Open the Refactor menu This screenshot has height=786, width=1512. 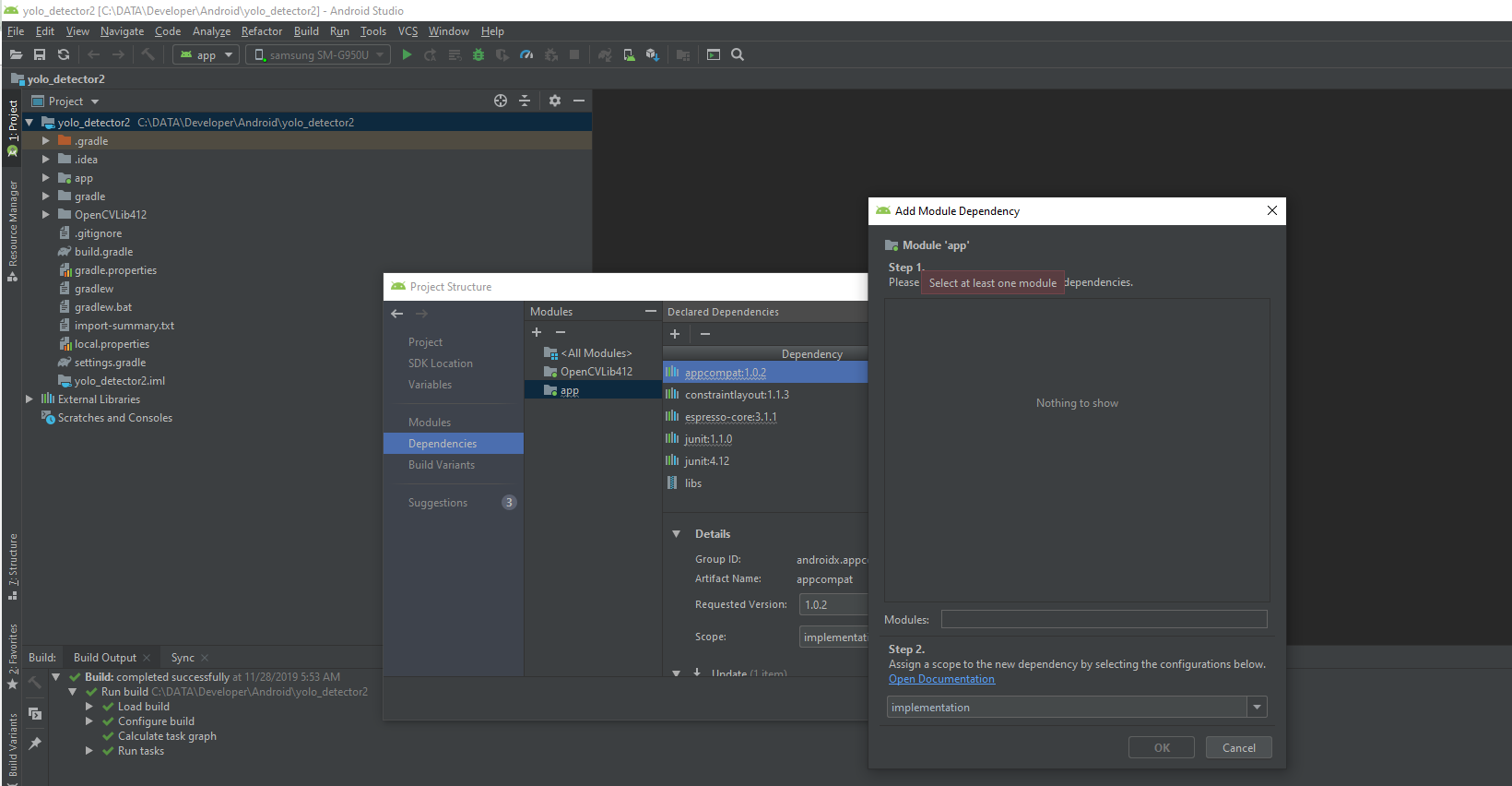point(262,31)
